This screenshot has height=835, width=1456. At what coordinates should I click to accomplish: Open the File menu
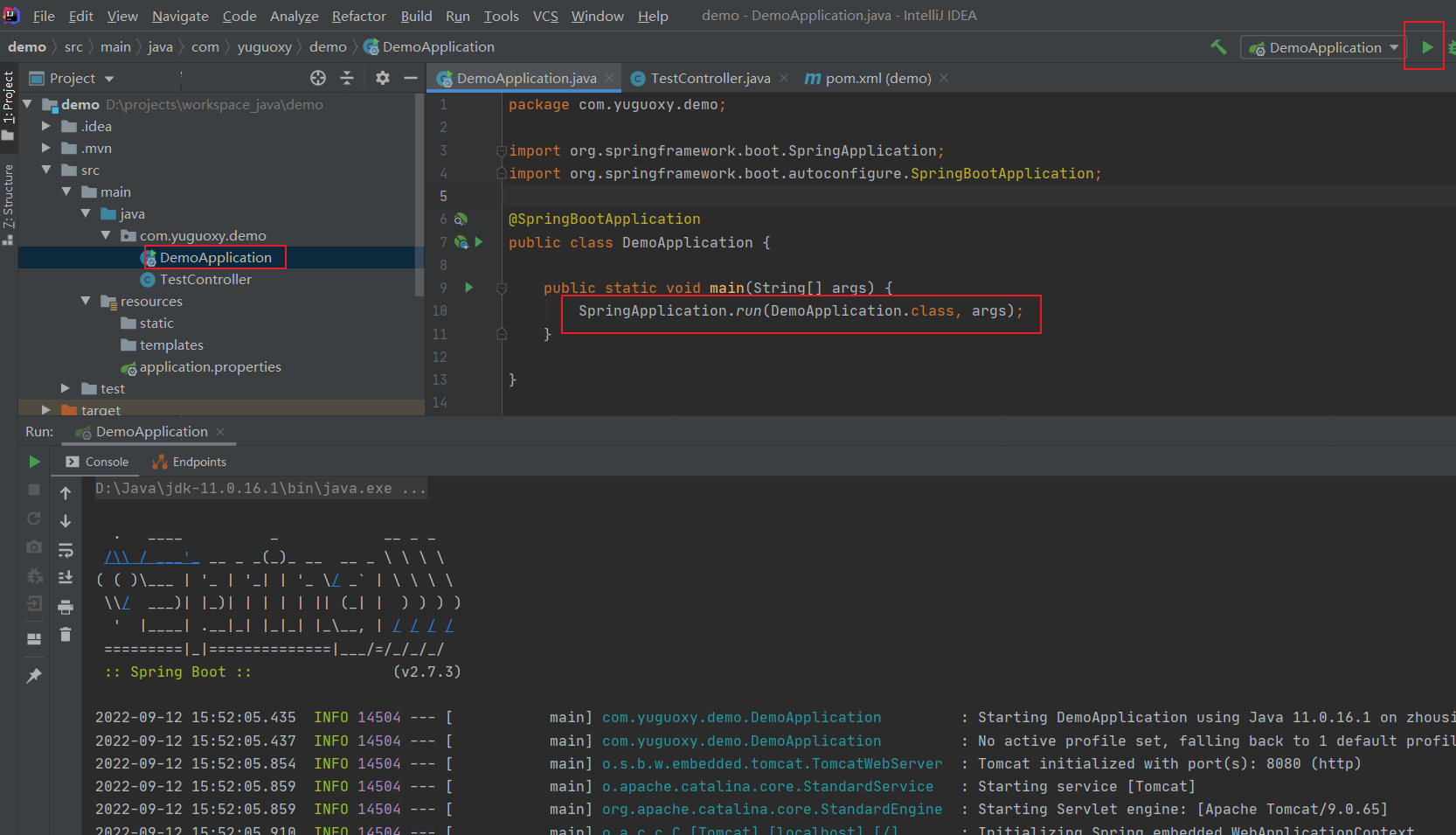click(x=44, y=16)
